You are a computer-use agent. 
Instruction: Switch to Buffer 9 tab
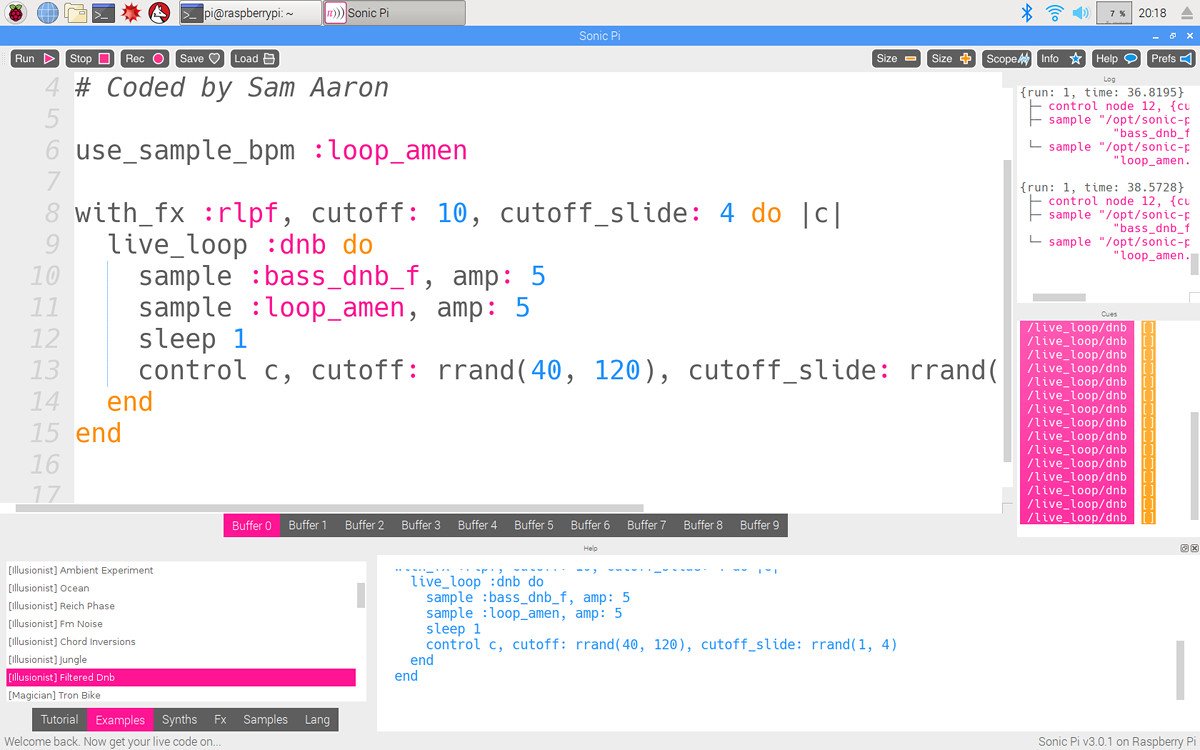[760, 525]
